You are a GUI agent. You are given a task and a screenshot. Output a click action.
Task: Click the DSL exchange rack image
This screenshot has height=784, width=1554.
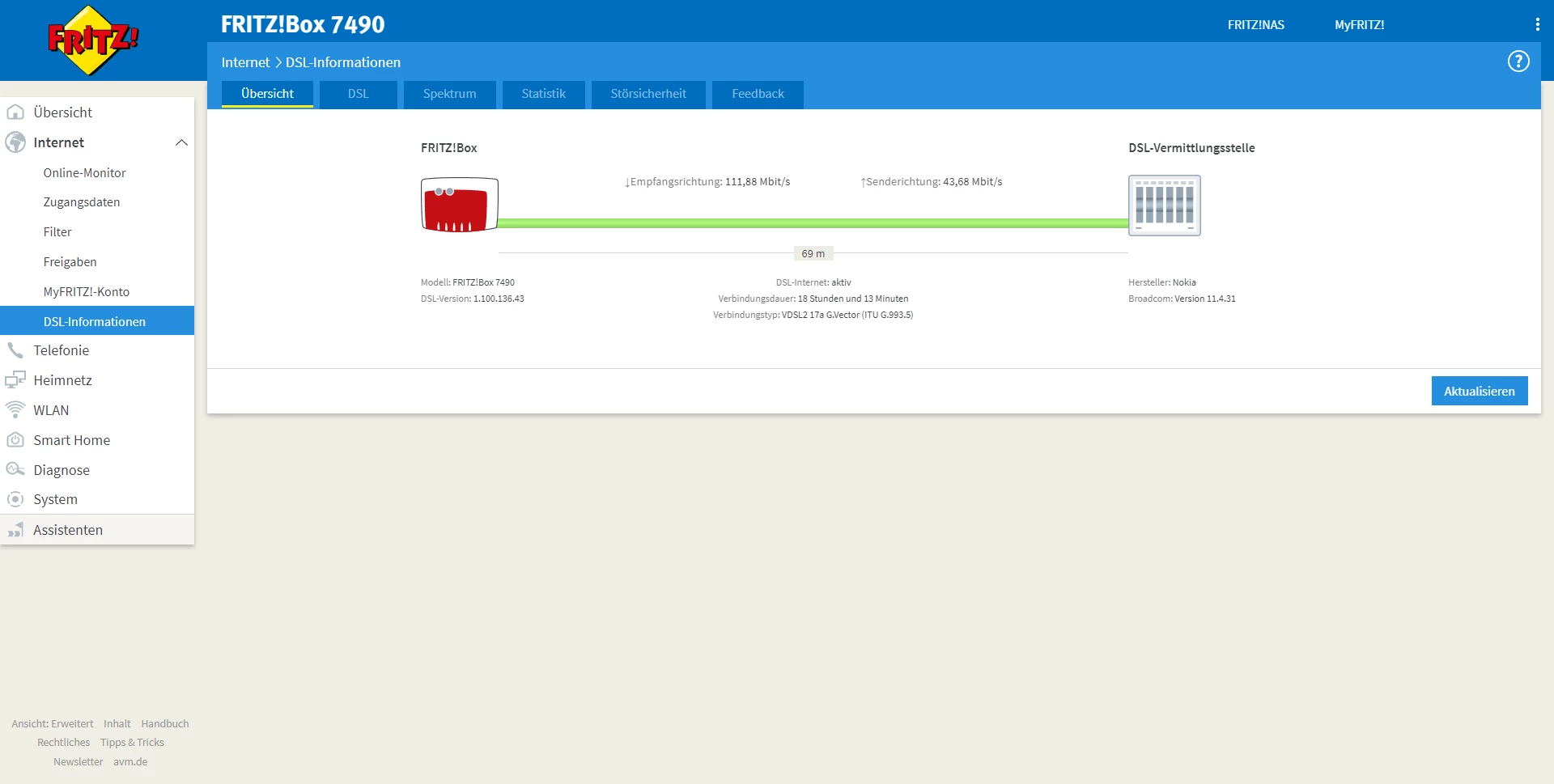(x=1165, y=206)
